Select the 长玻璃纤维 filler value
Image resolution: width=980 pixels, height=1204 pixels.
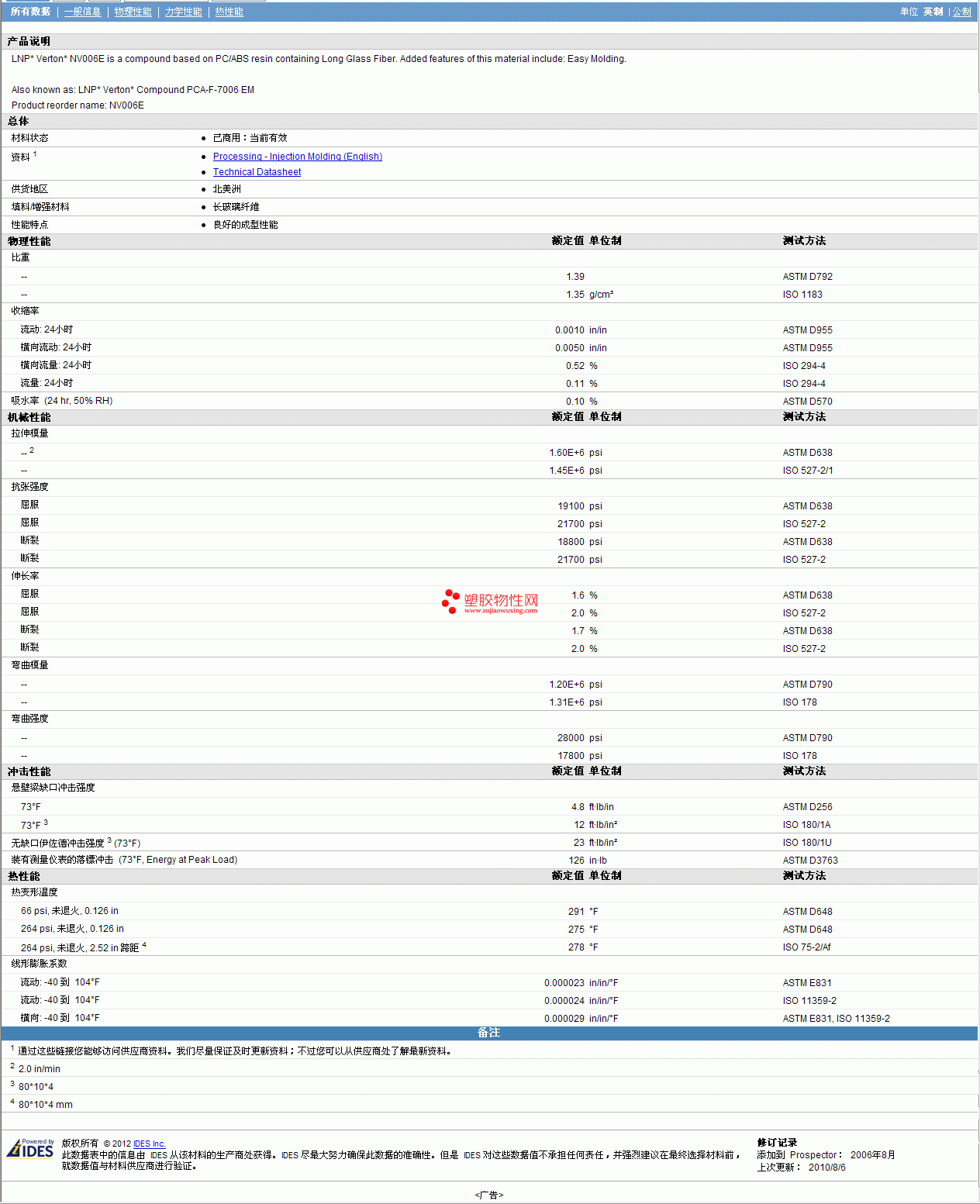(236, 207)
